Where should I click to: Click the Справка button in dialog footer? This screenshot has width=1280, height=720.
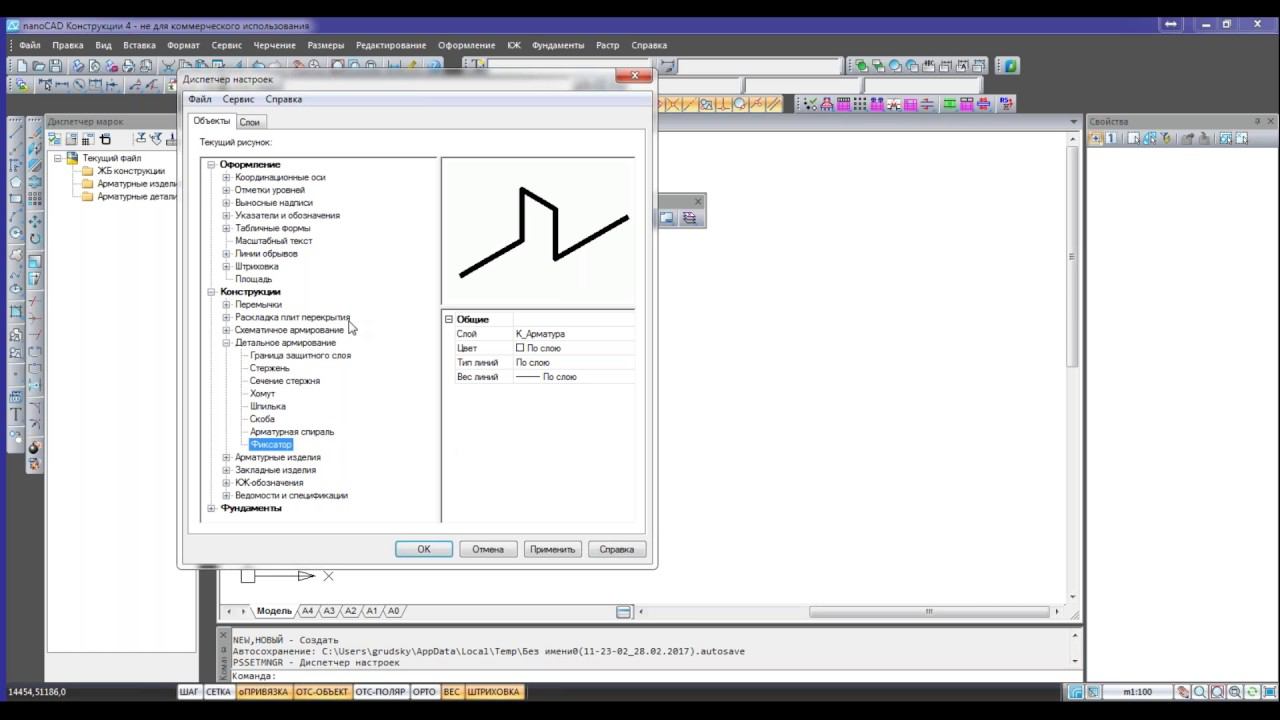click(x=617, y=549)
